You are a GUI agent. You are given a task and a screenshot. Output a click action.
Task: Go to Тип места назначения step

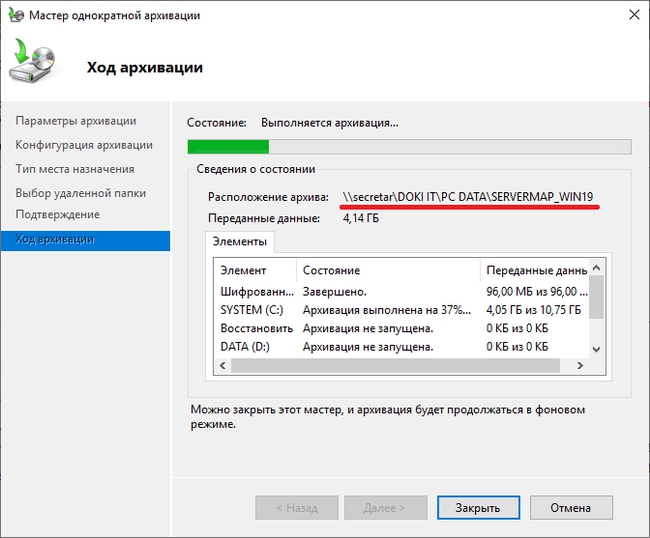[x=74, y=169]
